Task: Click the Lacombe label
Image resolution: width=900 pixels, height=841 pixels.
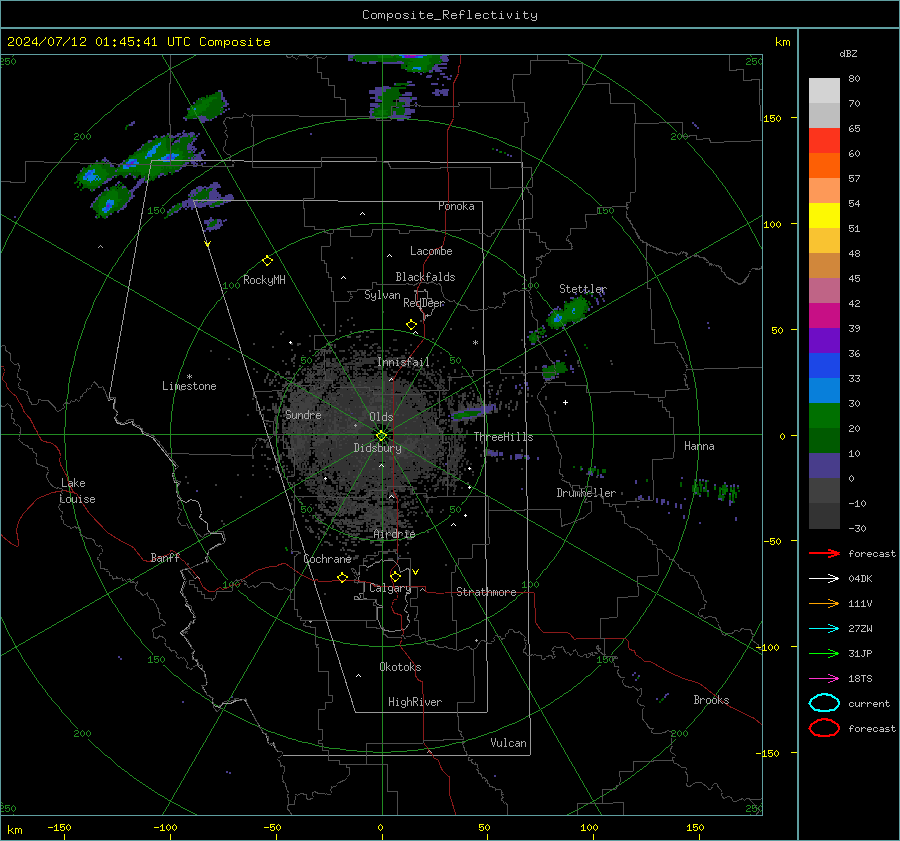Action: click(431, 251)
